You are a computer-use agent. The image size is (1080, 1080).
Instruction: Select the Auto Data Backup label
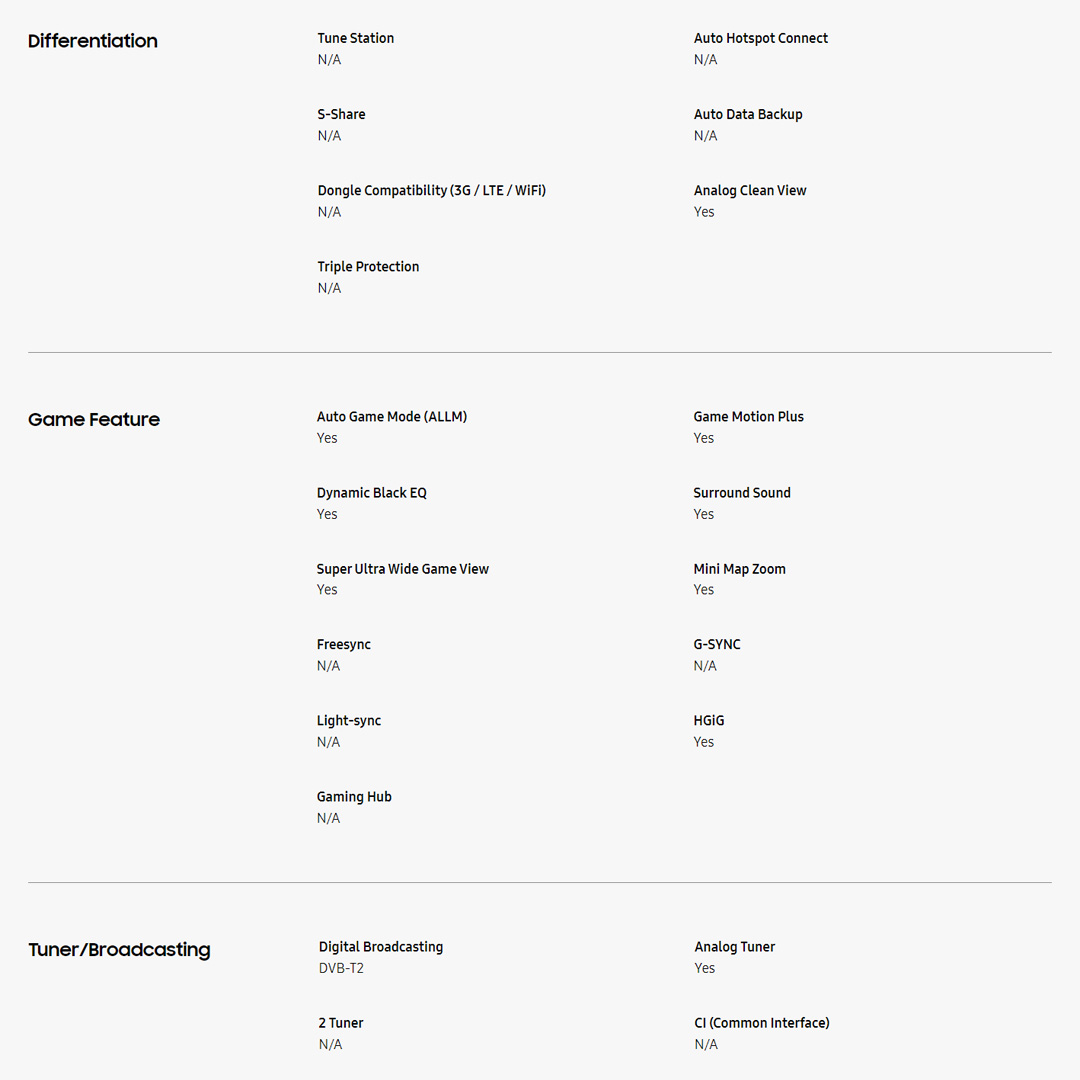[x=748, y=114]
